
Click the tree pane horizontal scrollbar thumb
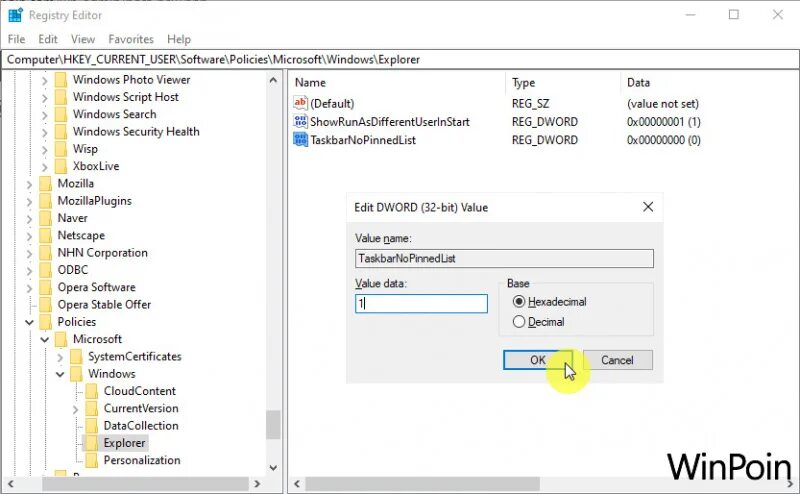tap(145, 484)
